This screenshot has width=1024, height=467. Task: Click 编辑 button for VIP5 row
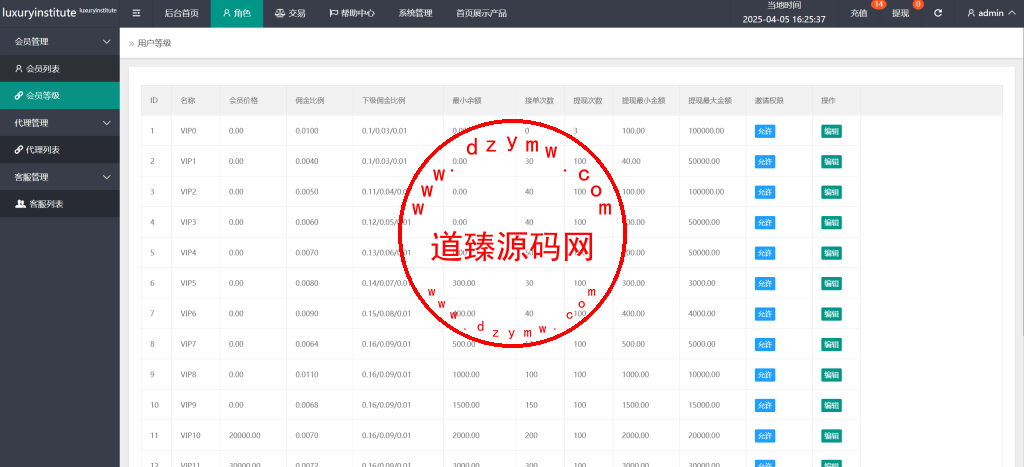point(831,283)
